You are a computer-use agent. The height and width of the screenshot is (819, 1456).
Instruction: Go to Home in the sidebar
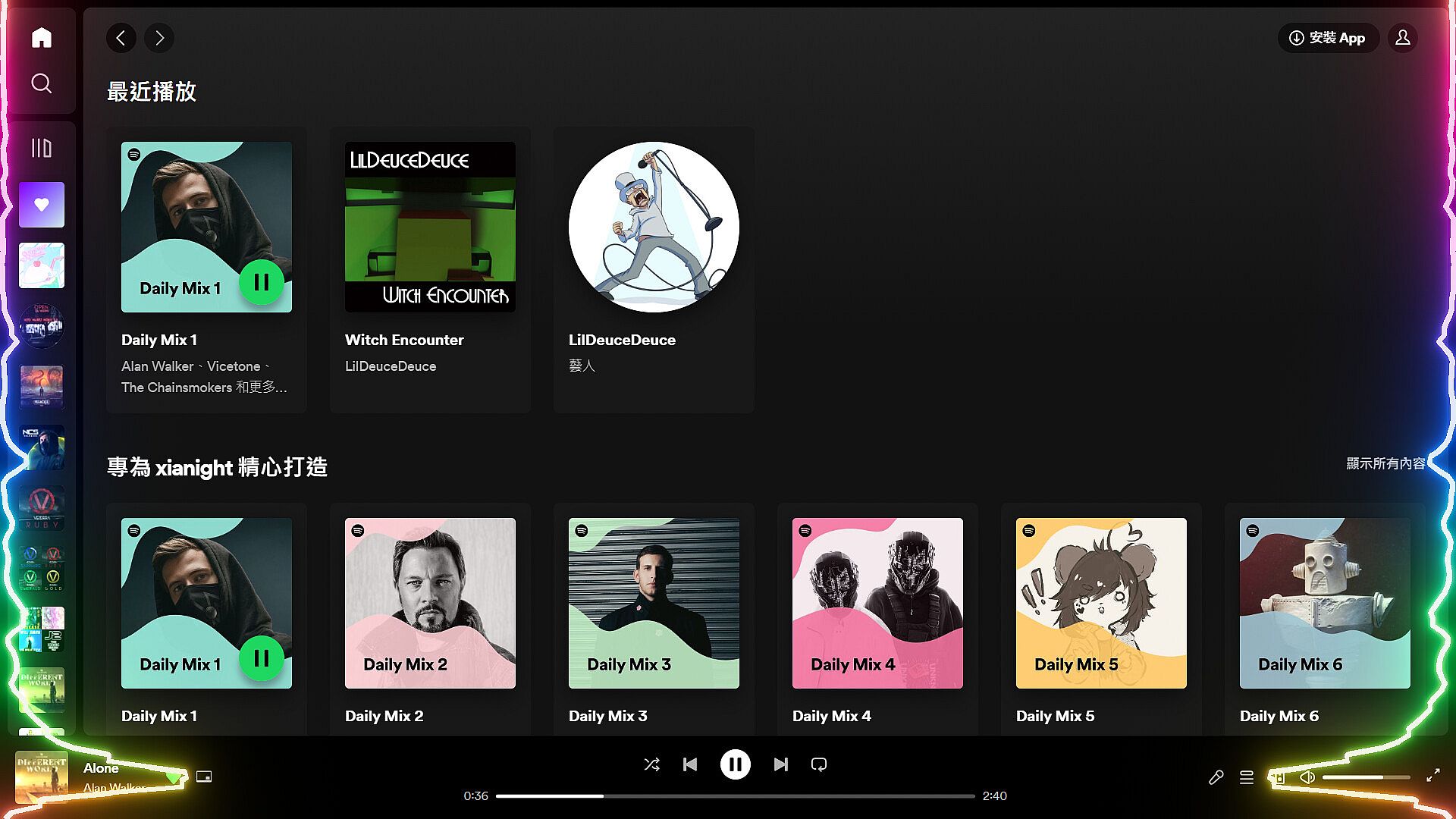[42, 38]
